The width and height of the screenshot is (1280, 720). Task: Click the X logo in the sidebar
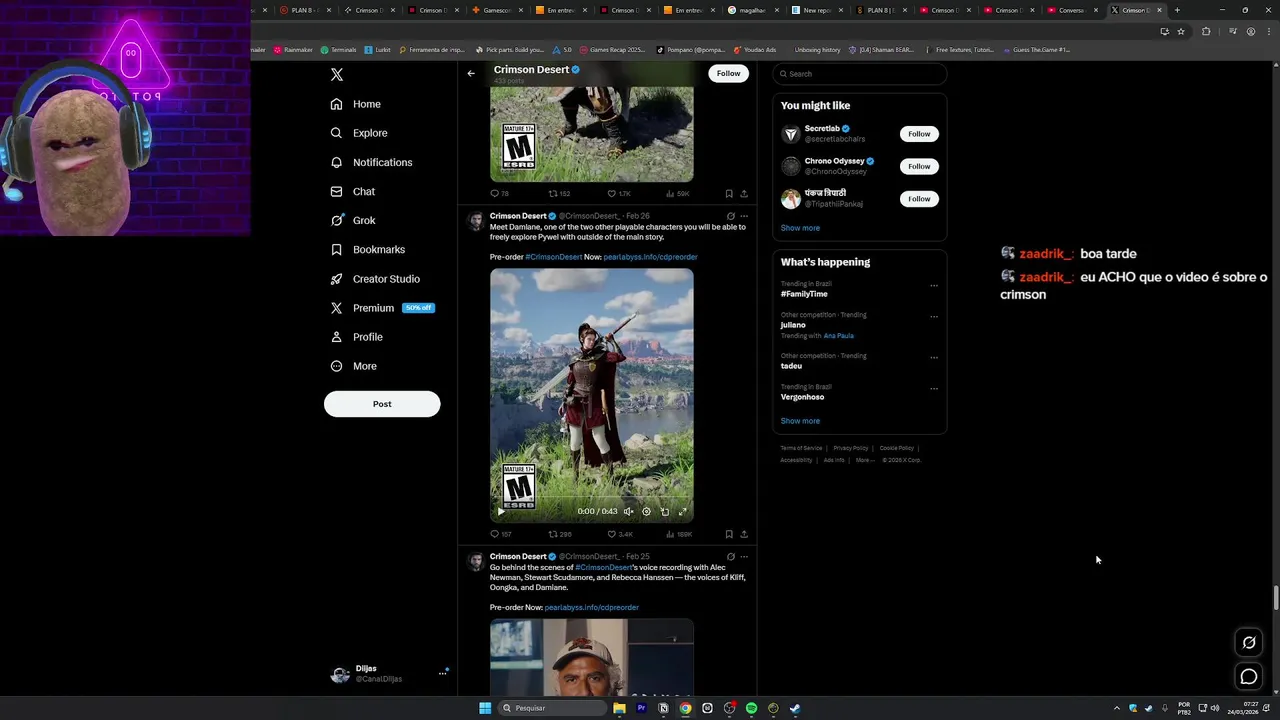[x=337, y=75]
